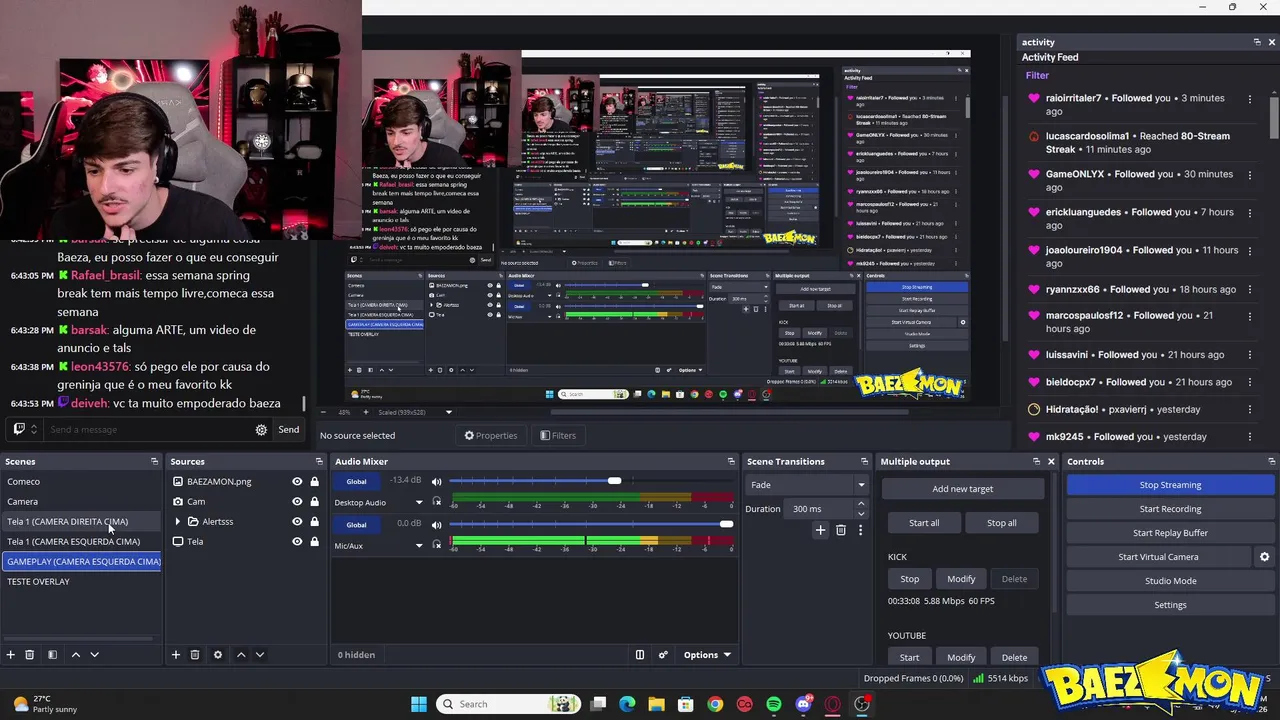1280x720 pixels.
Task: Select the GAMEPLAY scene
Action: pos(81,561)
